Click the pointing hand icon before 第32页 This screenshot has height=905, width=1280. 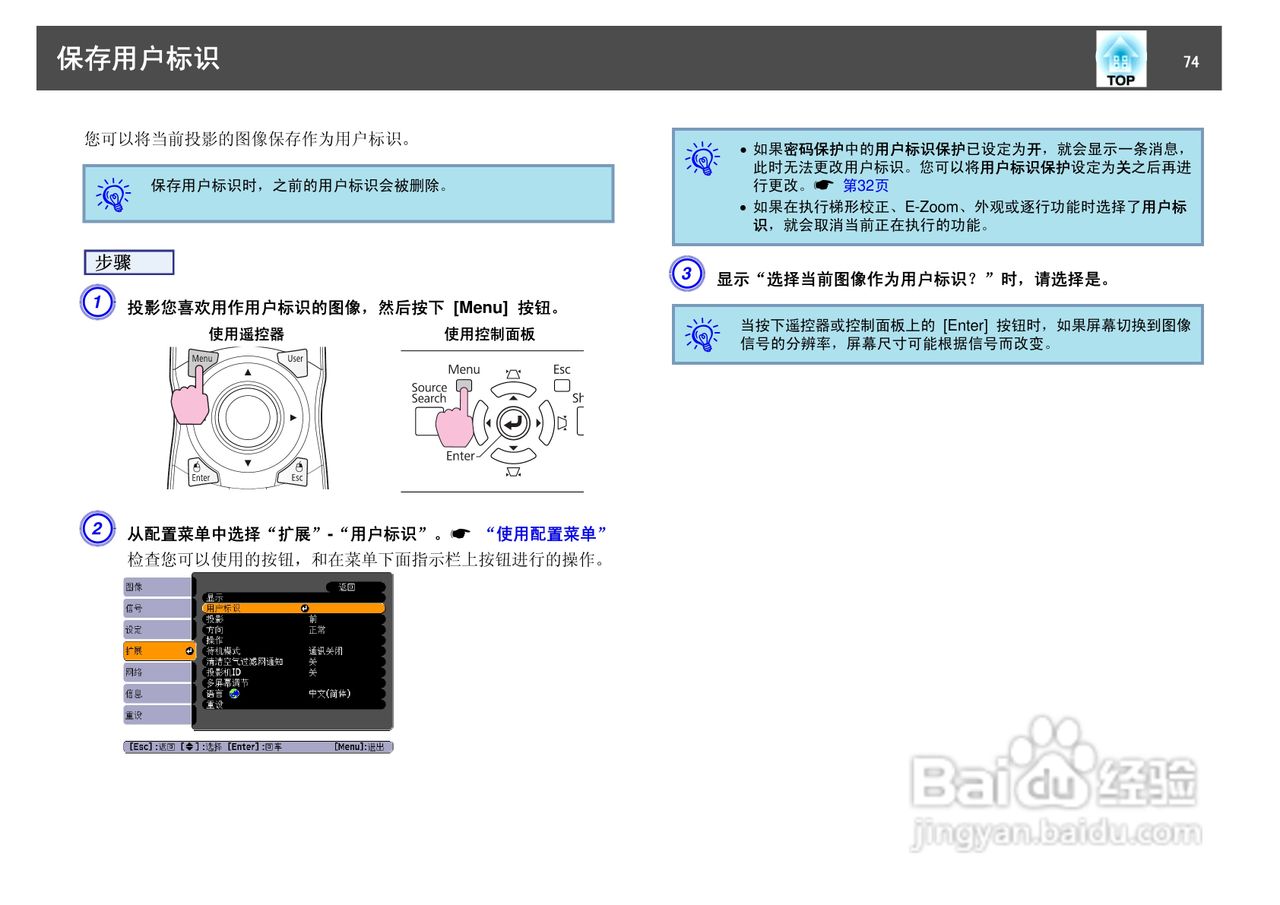coord(826,184)
